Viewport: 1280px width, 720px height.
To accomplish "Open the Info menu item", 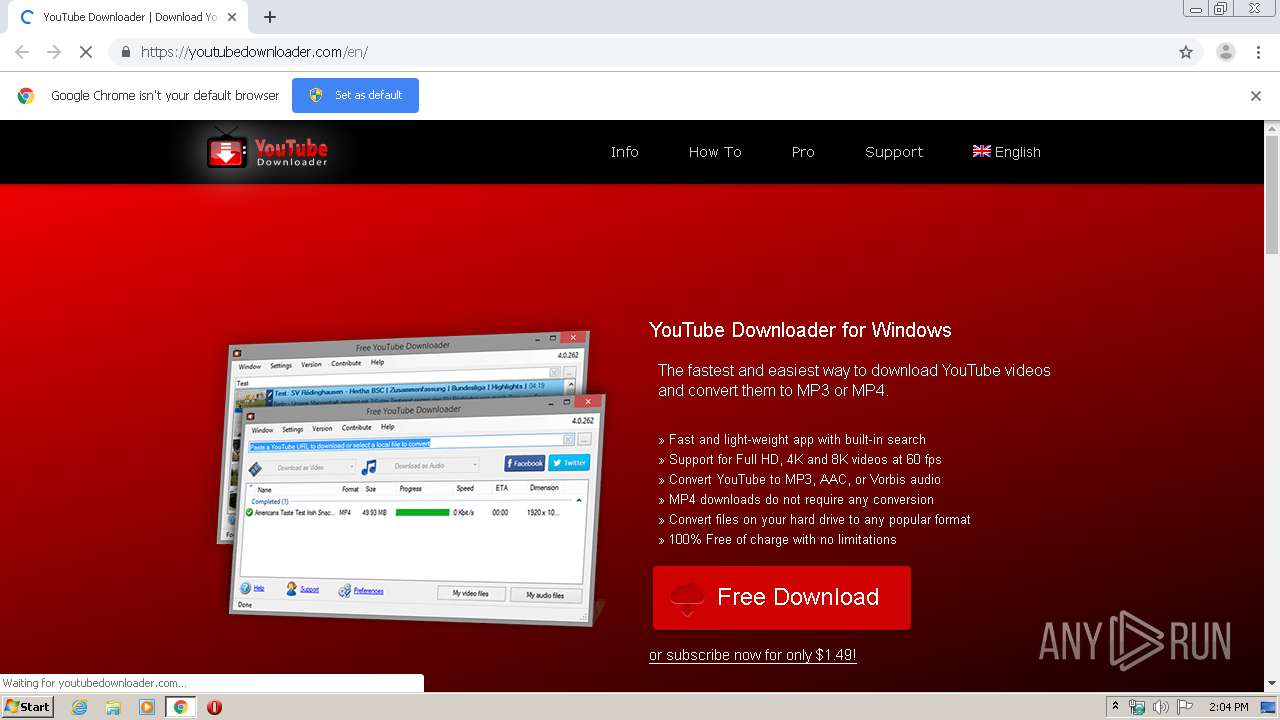I will (x=625, y=152).
